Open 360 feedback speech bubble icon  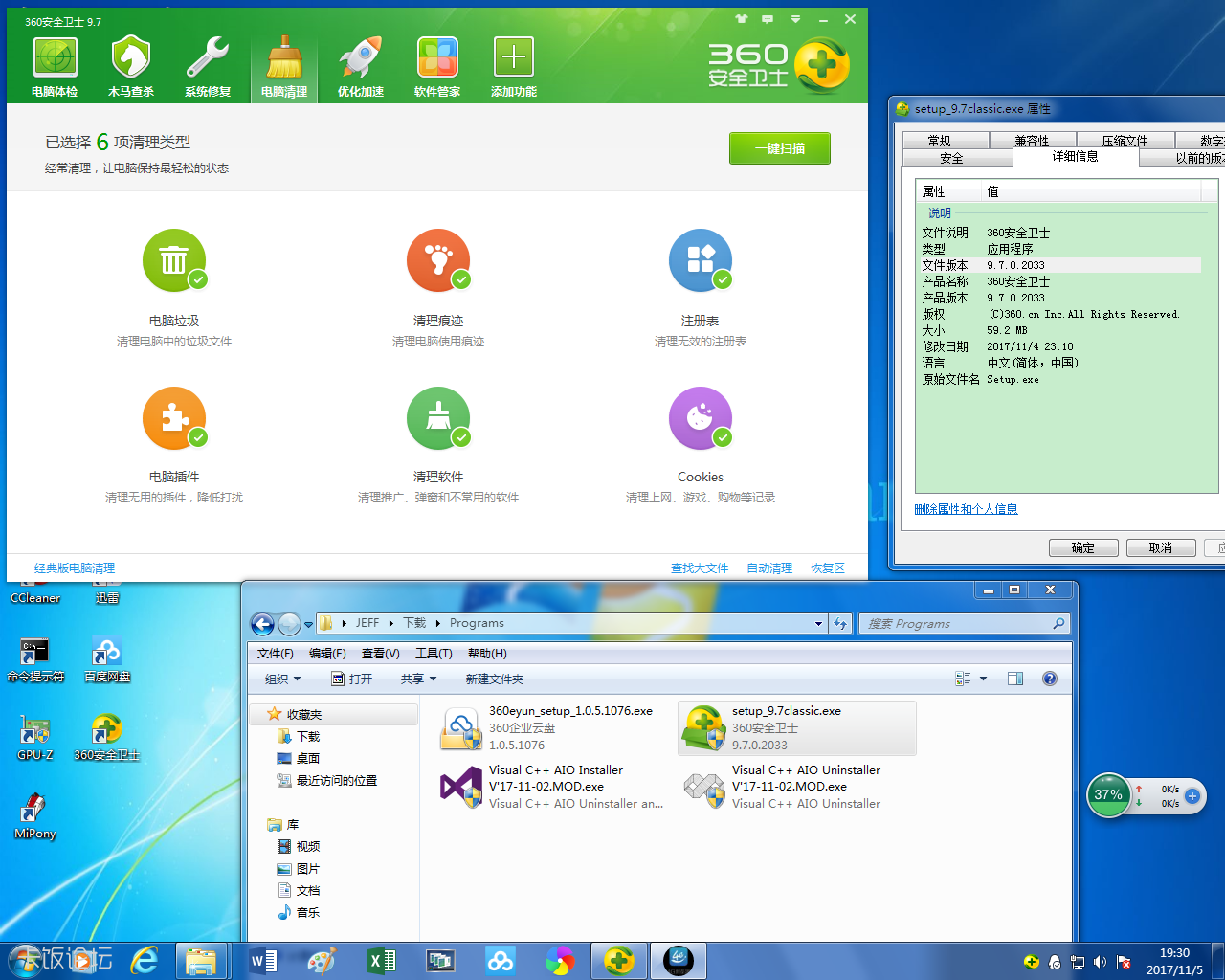[768, 19]
